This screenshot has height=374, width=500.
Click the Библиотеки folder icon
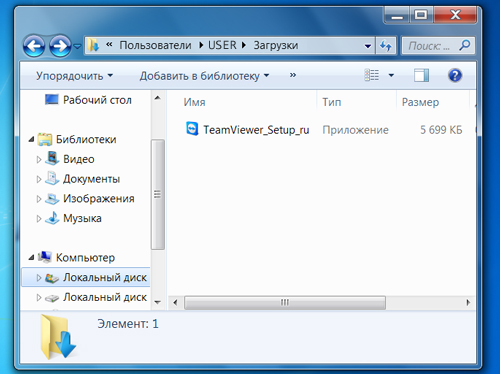(45, 139)
